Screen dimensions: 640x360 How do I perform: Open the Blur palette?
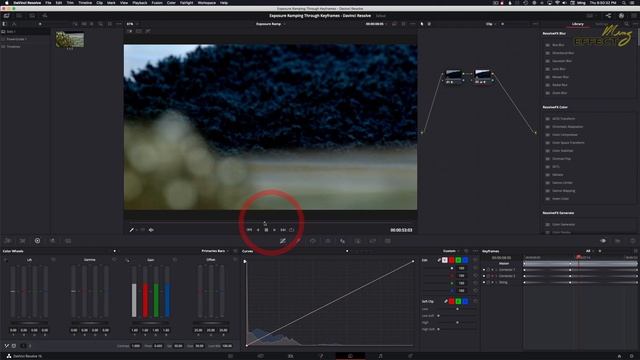(342, 241)
